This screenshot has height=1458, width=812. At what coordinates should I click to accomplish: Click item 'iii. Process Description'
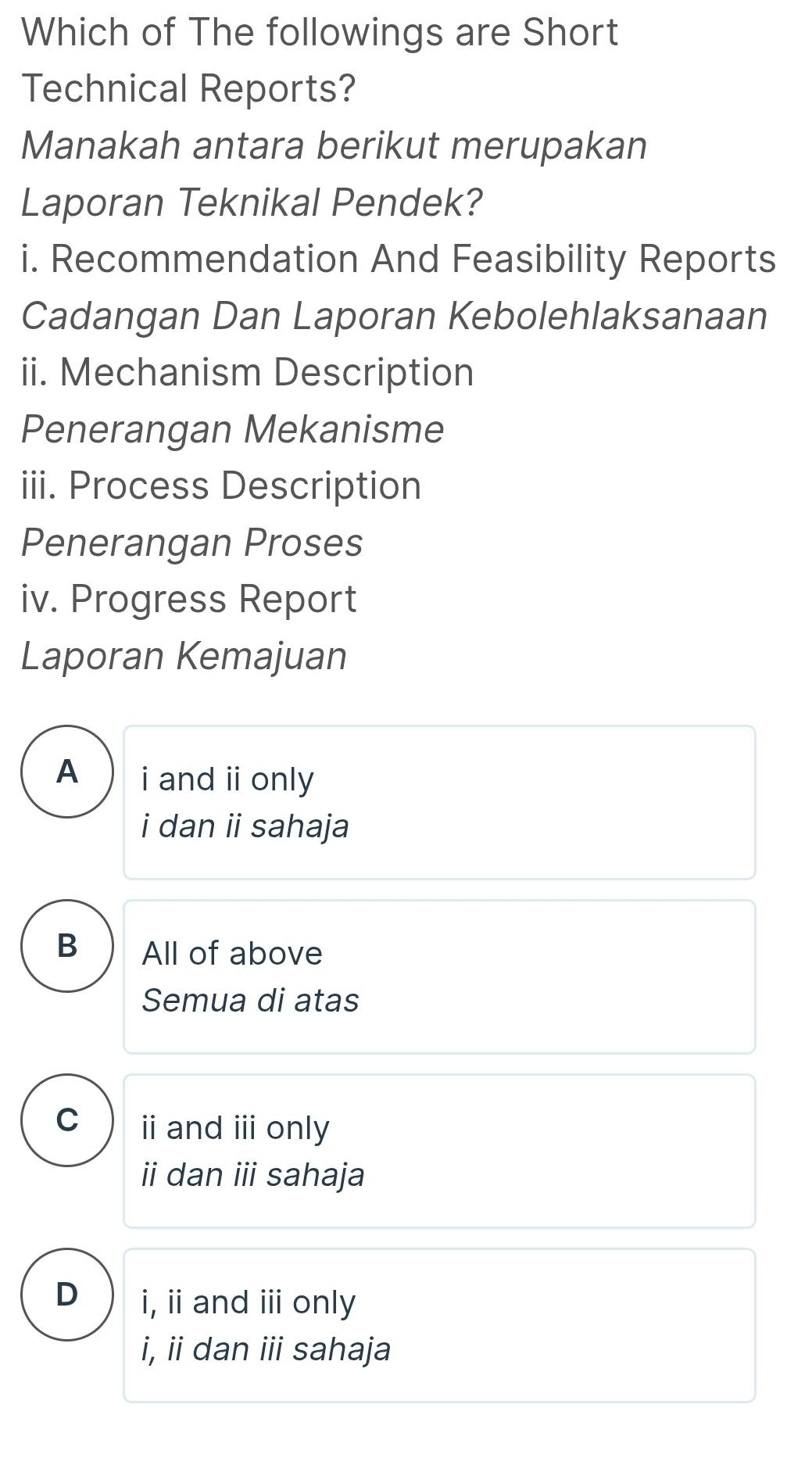221,485
